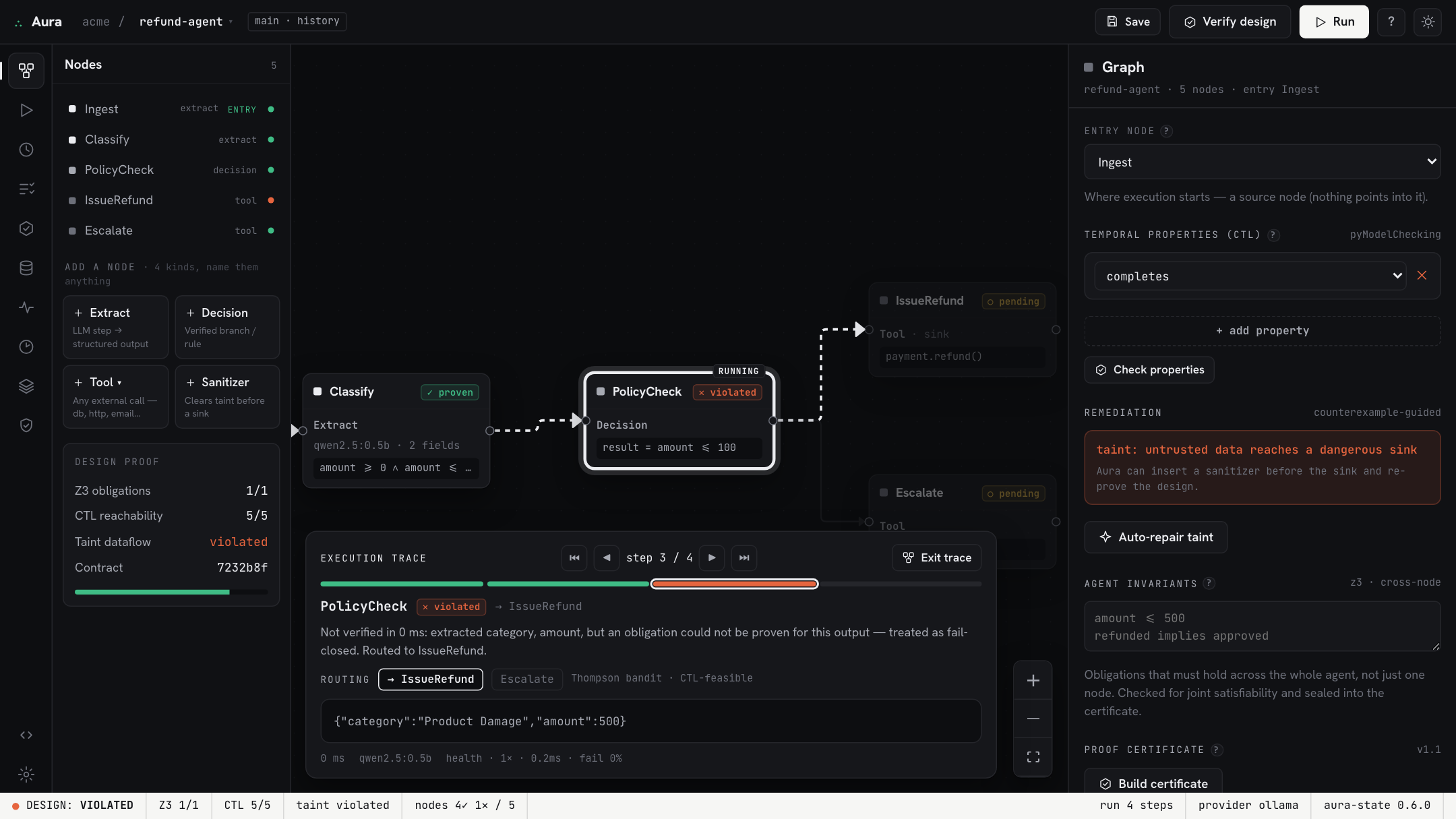
Task: Click the Aura logo
Action: [x=38, y=22]
